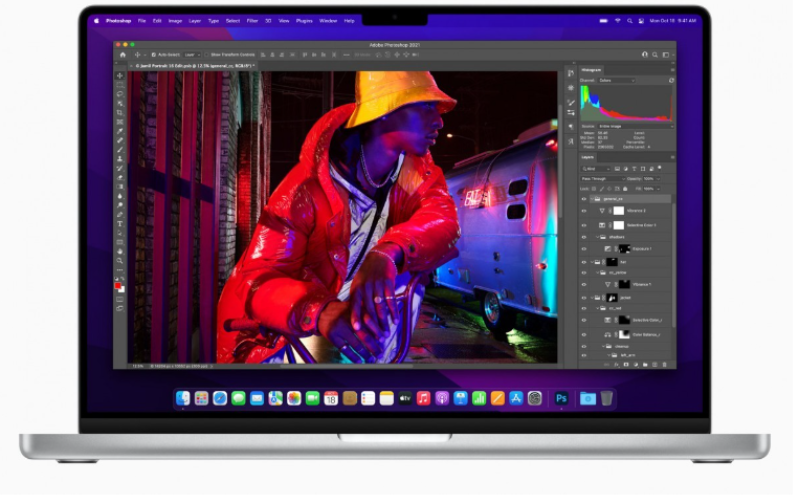This screenshot has width=799, height=500.
Task: Create new adjustment layer from Layers footer
Action: click(x=635, y=364)
